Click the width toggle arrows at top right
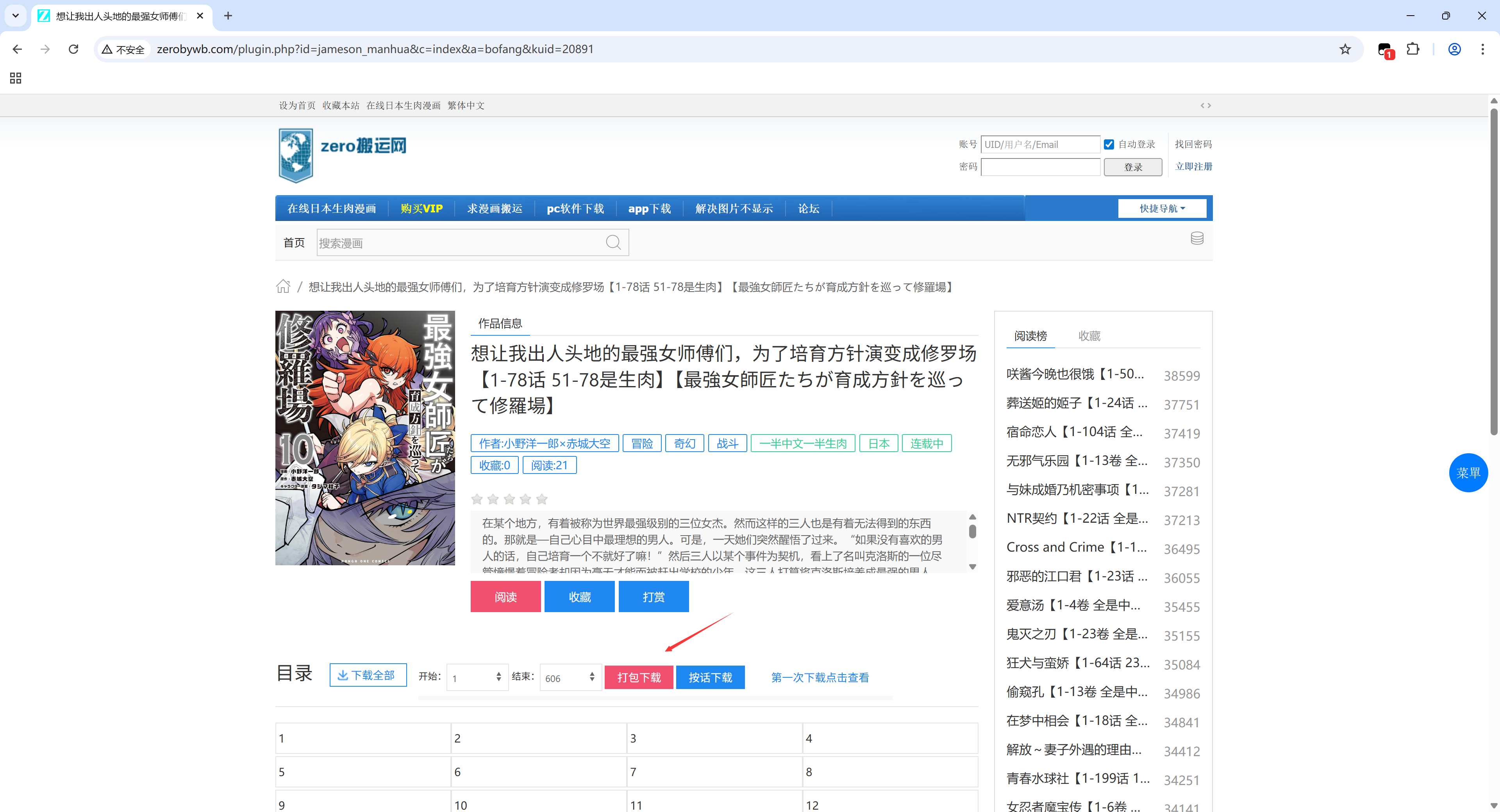The height and width of the screenshot is (812, 1500). 1205,105
